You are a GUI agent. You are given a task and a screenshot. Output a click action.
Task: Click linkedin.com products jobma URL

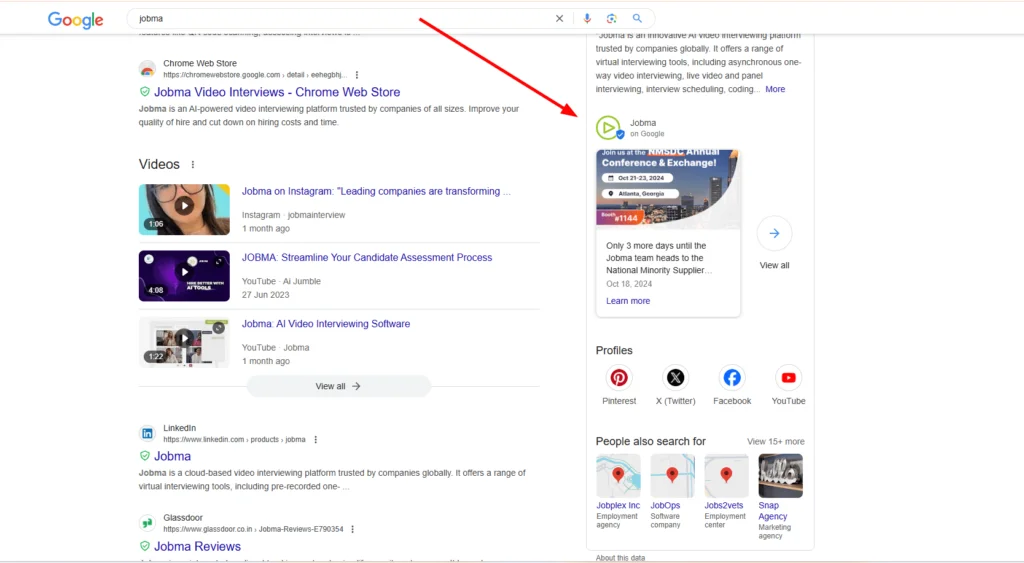234,440
